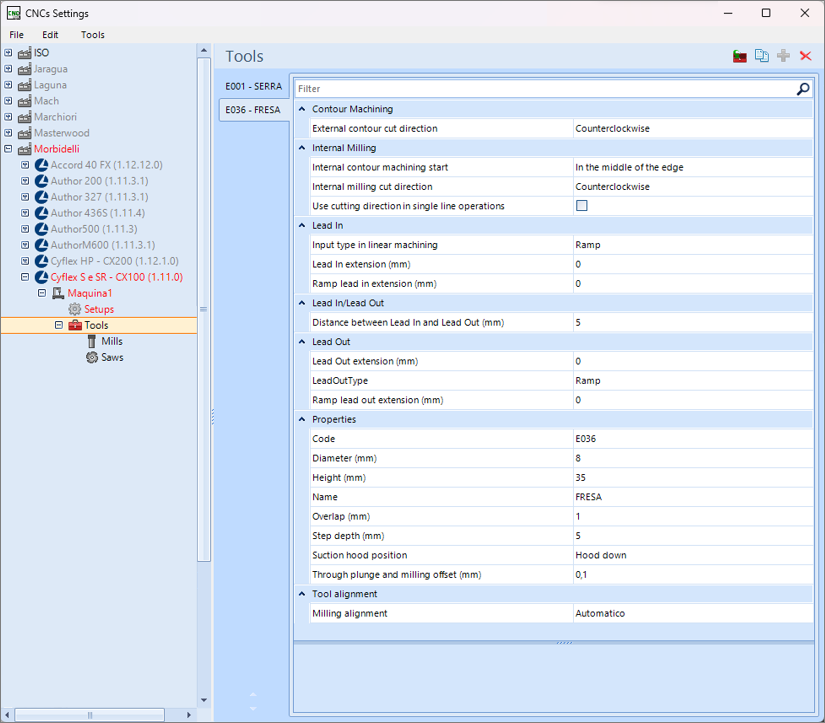
Task: Click the AuthorM600 machine icon
Action: [42, 245]
